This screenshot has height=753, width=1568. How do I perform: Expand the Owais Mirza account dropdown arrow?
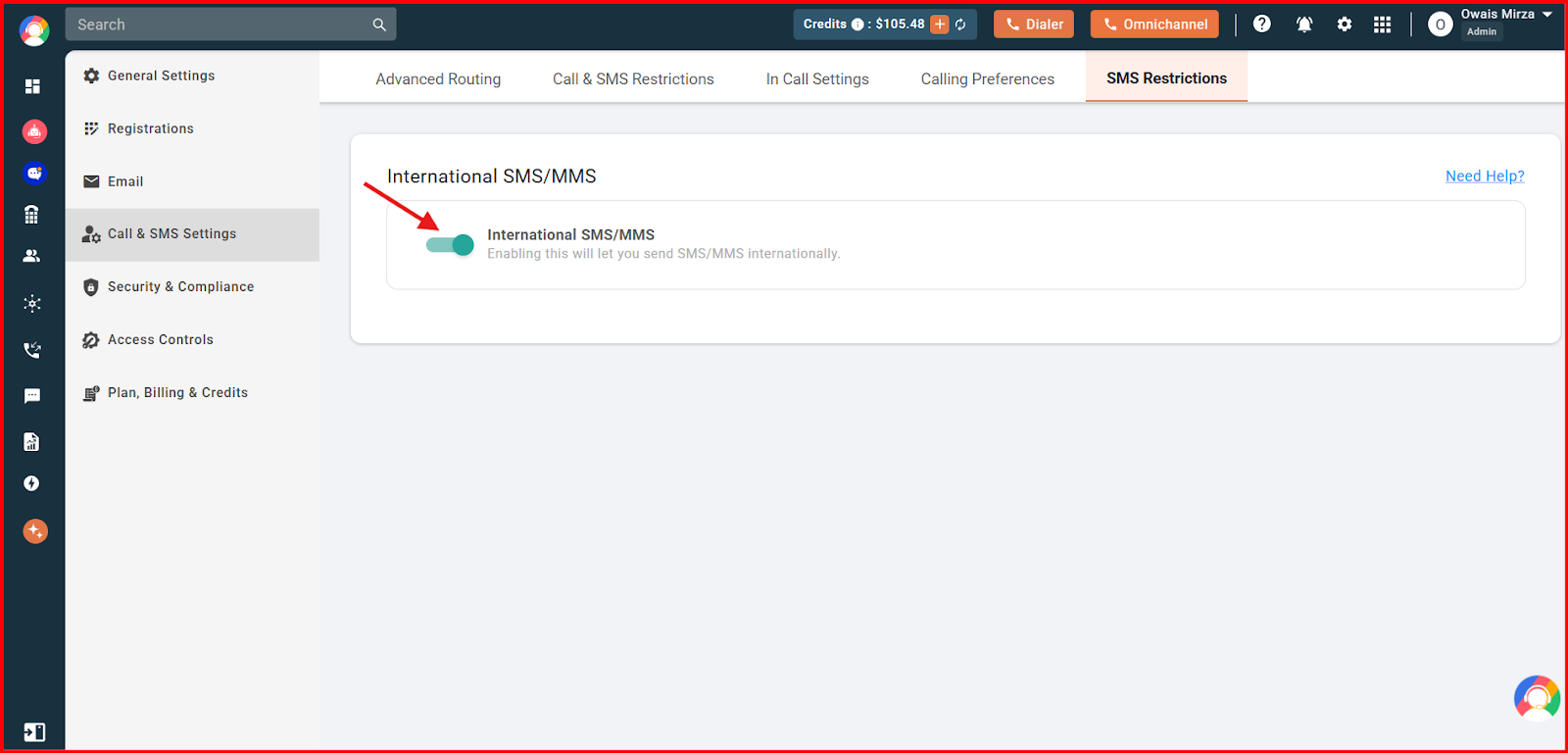point(1547,15)
